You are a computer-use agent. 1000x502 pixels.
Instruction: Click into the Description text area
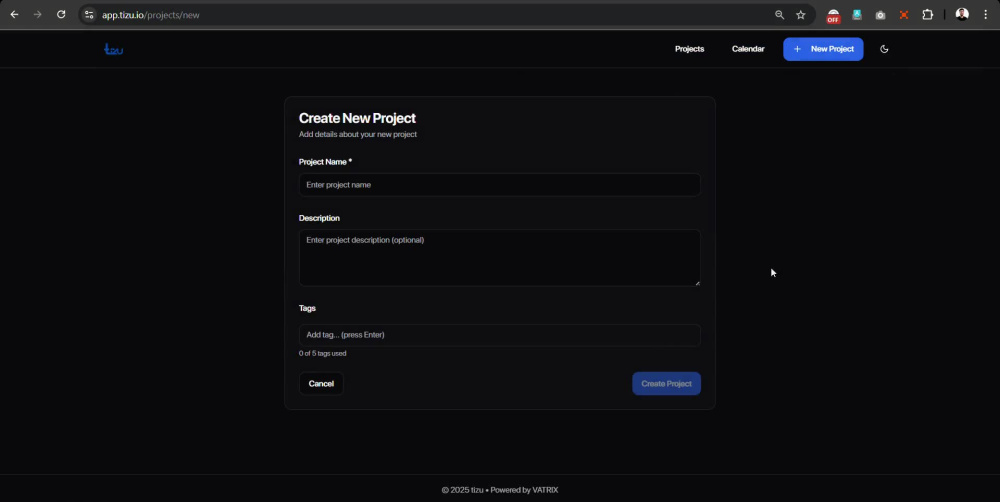point(499,258)
